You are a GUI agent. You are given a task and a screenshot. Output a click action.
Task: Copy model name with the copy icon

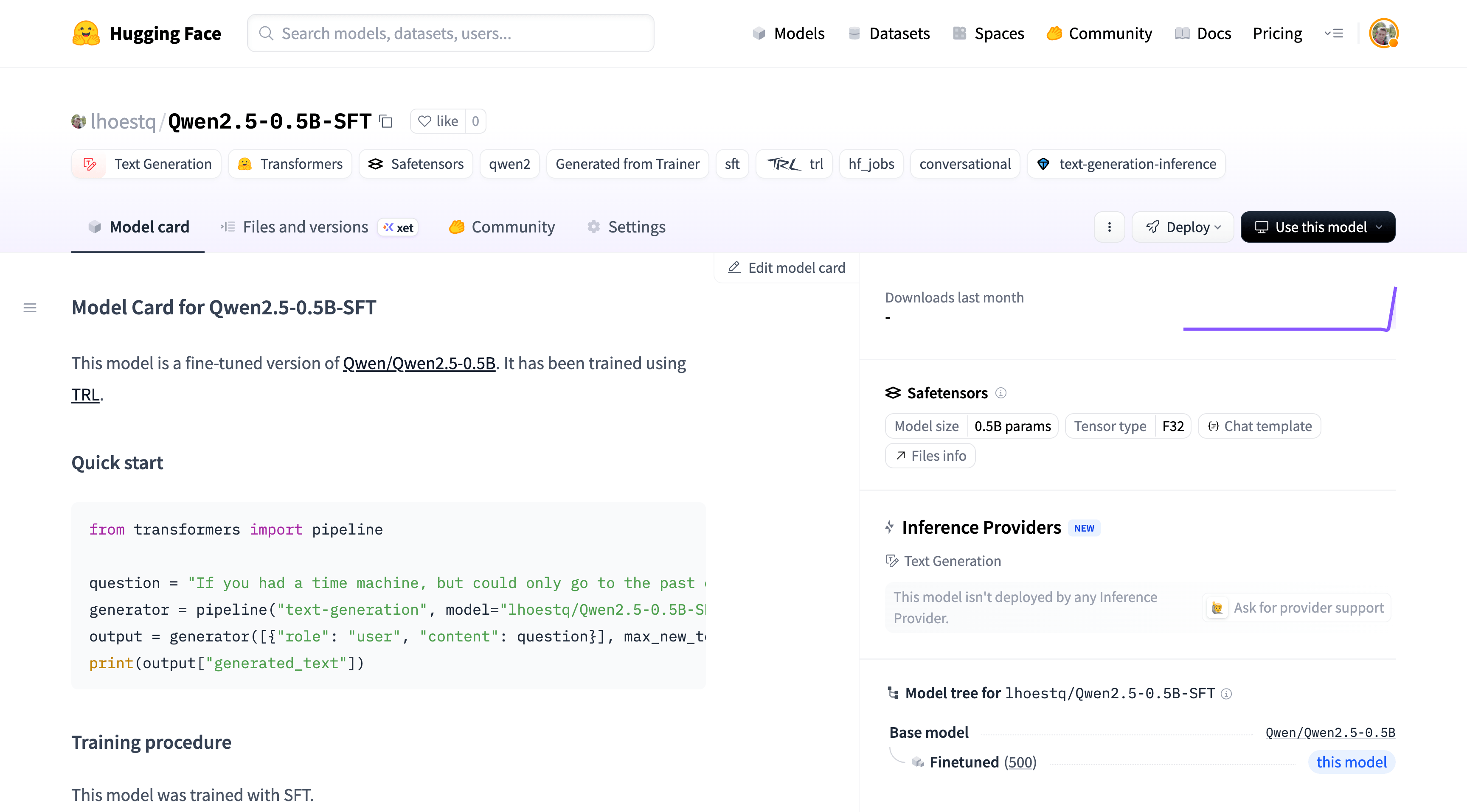[386, 121]
